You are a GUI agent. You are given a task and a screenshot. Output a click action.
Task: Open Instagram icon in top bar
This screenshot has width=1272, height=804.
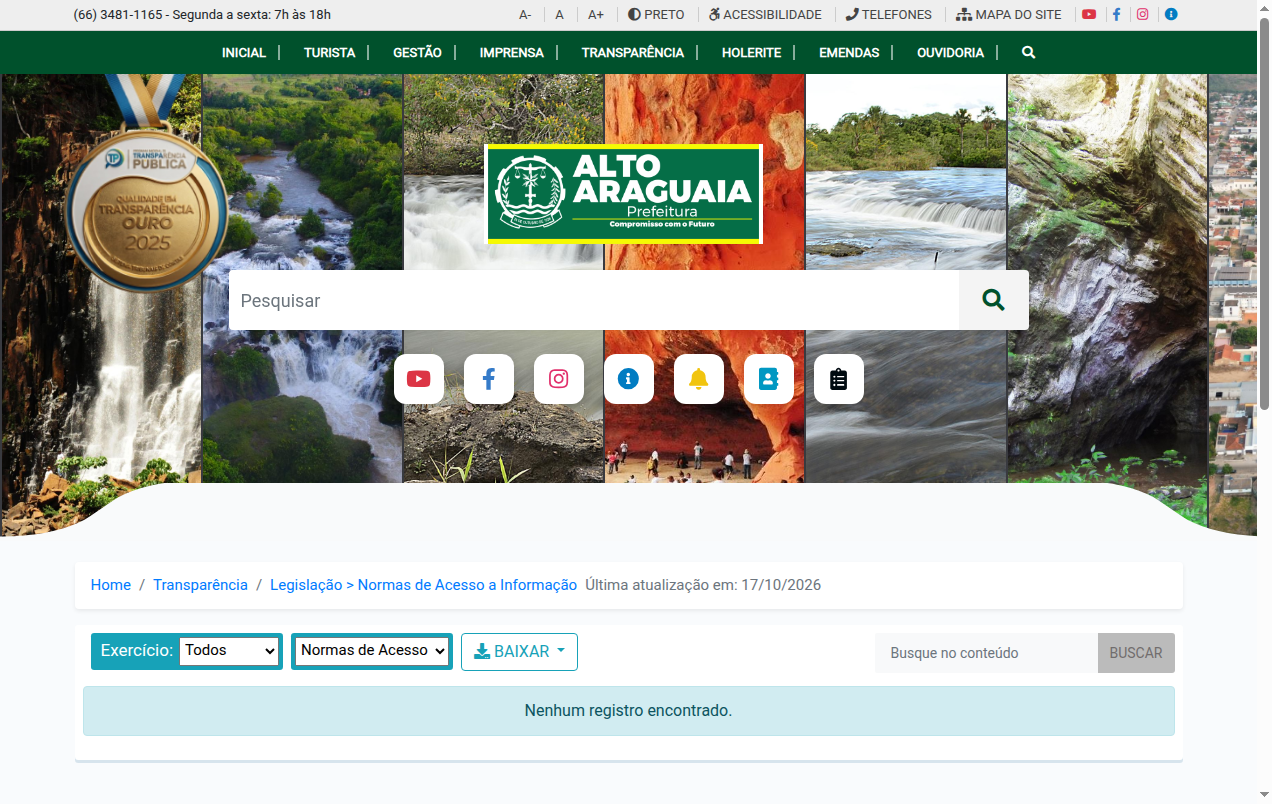pyautogui.click(x=1143, y=15)
